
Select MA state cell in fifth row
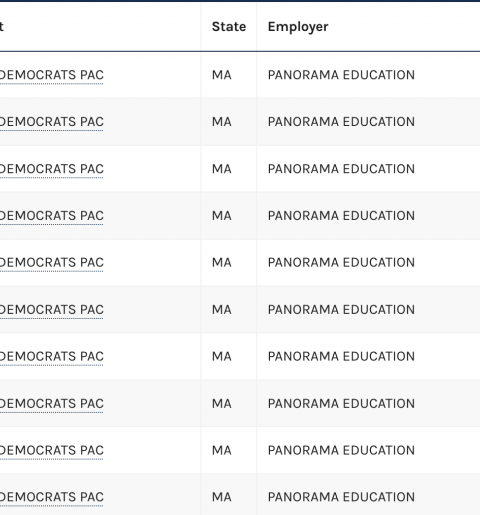click(x=222, y=262)
